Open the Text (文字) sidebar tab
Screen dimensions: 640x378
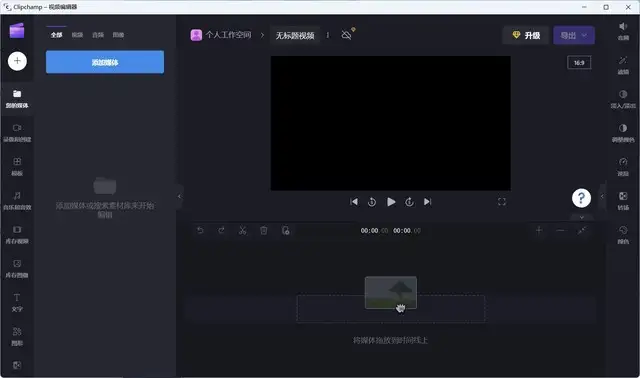17,302
